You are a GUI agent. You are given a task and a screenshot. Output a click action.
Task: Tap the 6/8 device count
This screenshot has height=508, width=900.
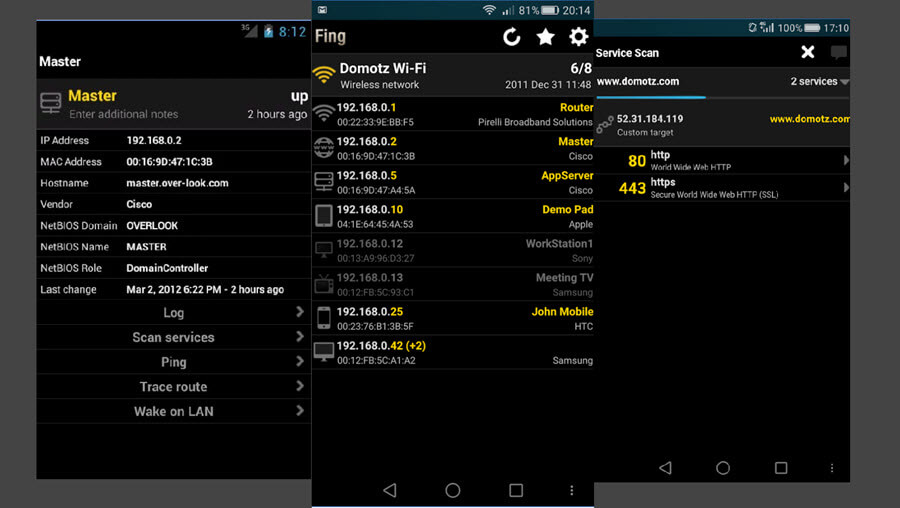pyautogui.click(x=581, y=68)
